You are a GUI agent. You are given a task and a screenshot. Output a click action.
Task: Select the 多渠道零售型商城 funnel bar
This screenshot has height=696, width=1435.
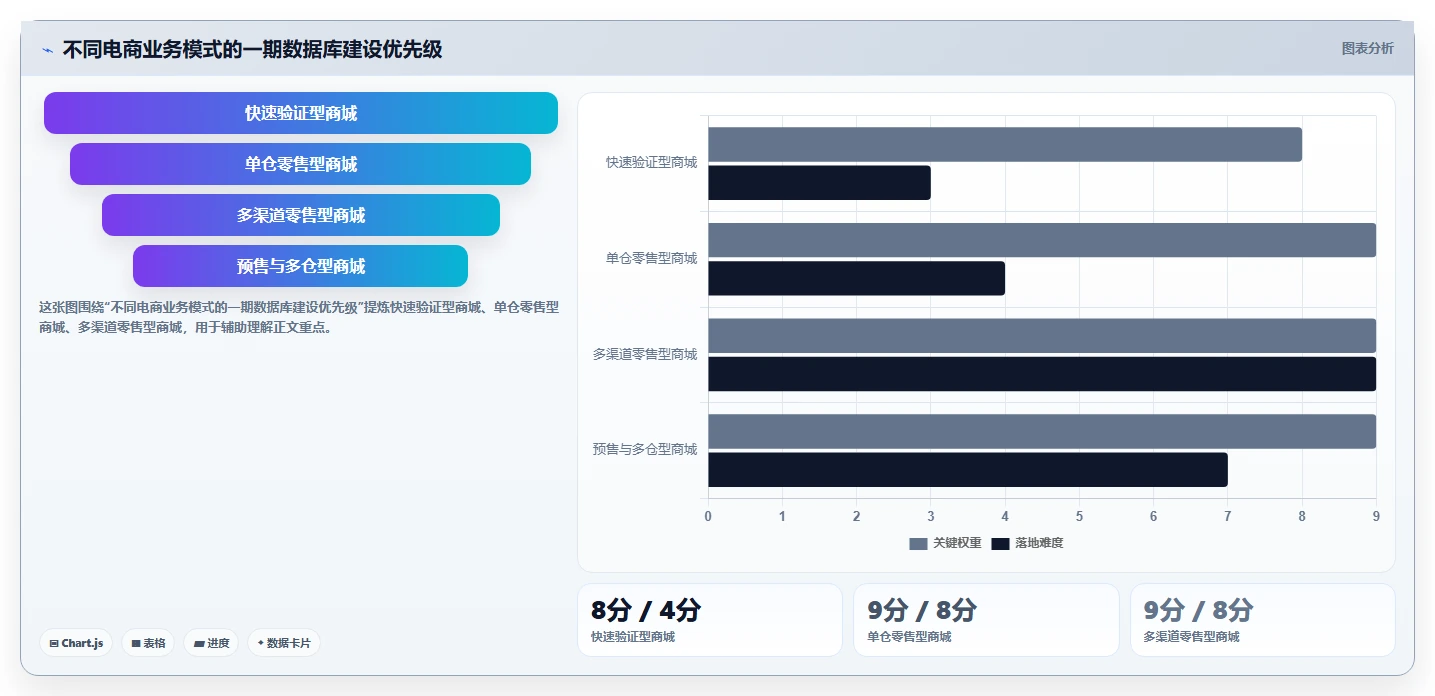(x=301, y=215)
